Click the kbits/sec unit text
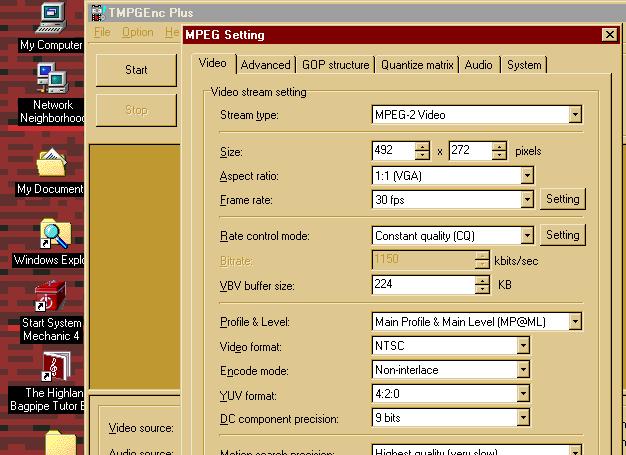The image size is (626, 455). pos(516,261)
